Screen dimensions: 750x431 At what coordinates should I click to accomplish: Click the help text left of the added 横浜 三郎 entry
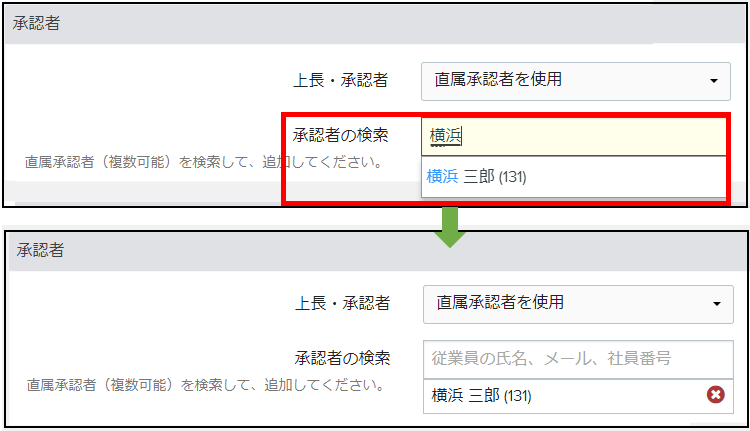click(206, 385)
